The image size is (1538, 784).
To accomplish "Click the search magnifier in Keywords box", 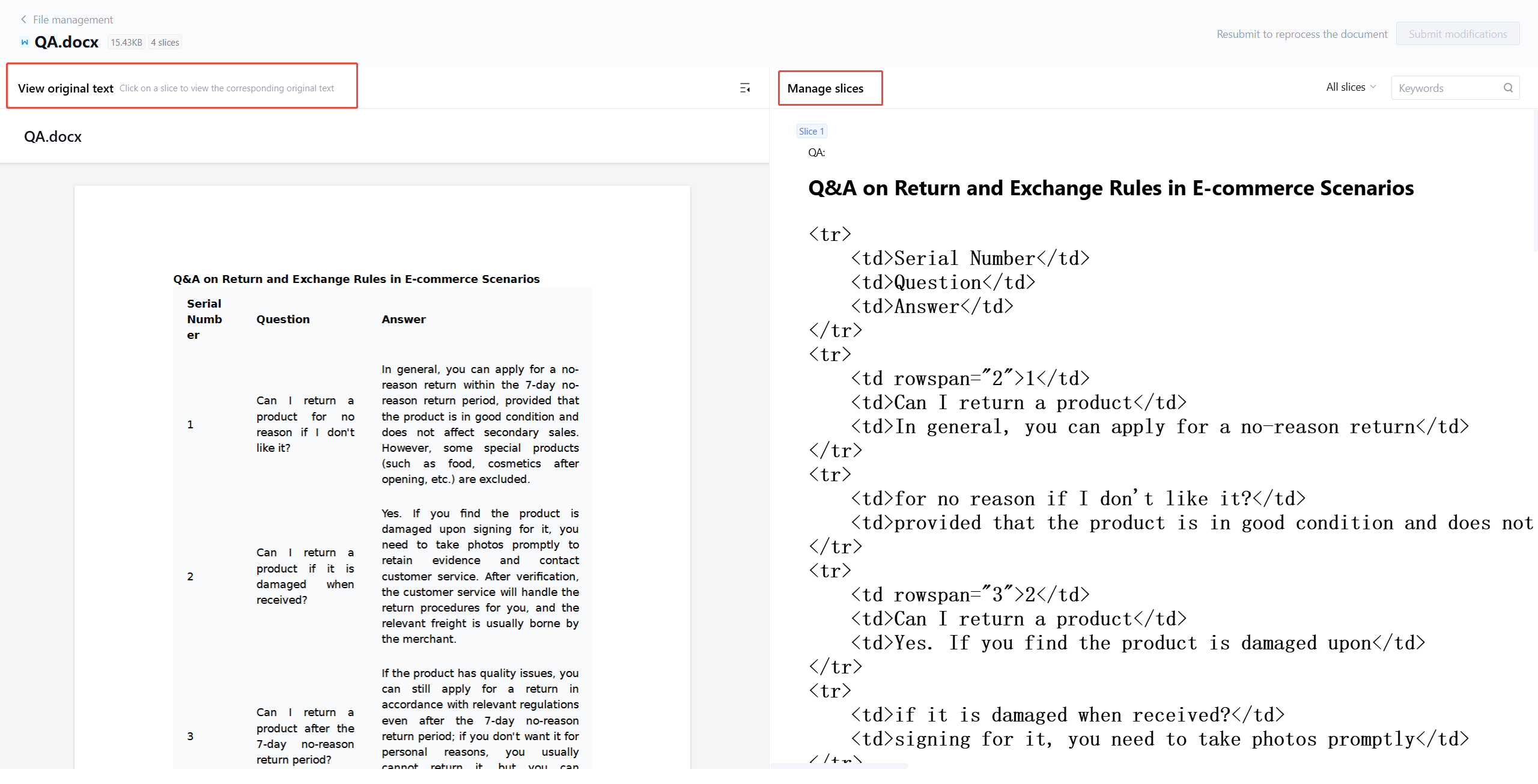I will [x=1508, y=88].
